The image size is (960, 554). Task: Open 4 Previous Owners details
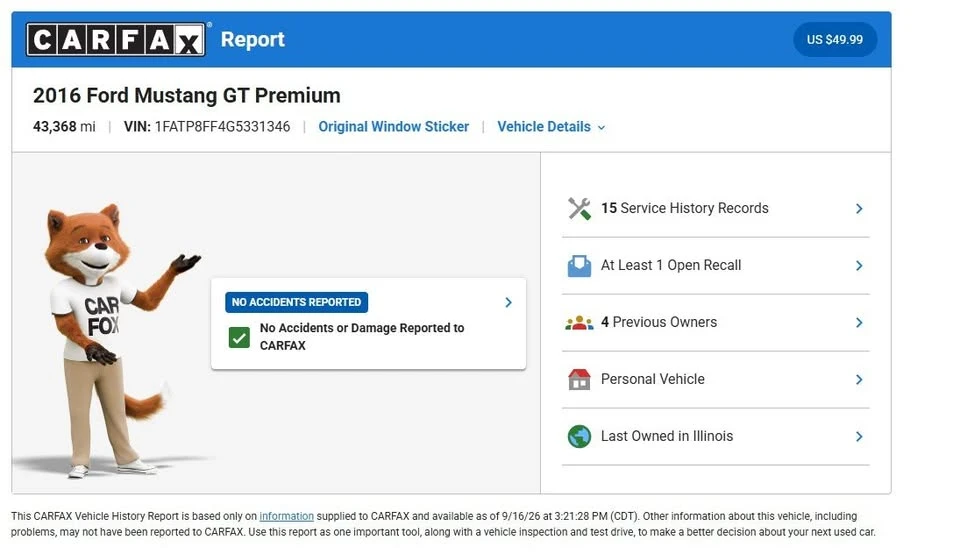point(715,323)
